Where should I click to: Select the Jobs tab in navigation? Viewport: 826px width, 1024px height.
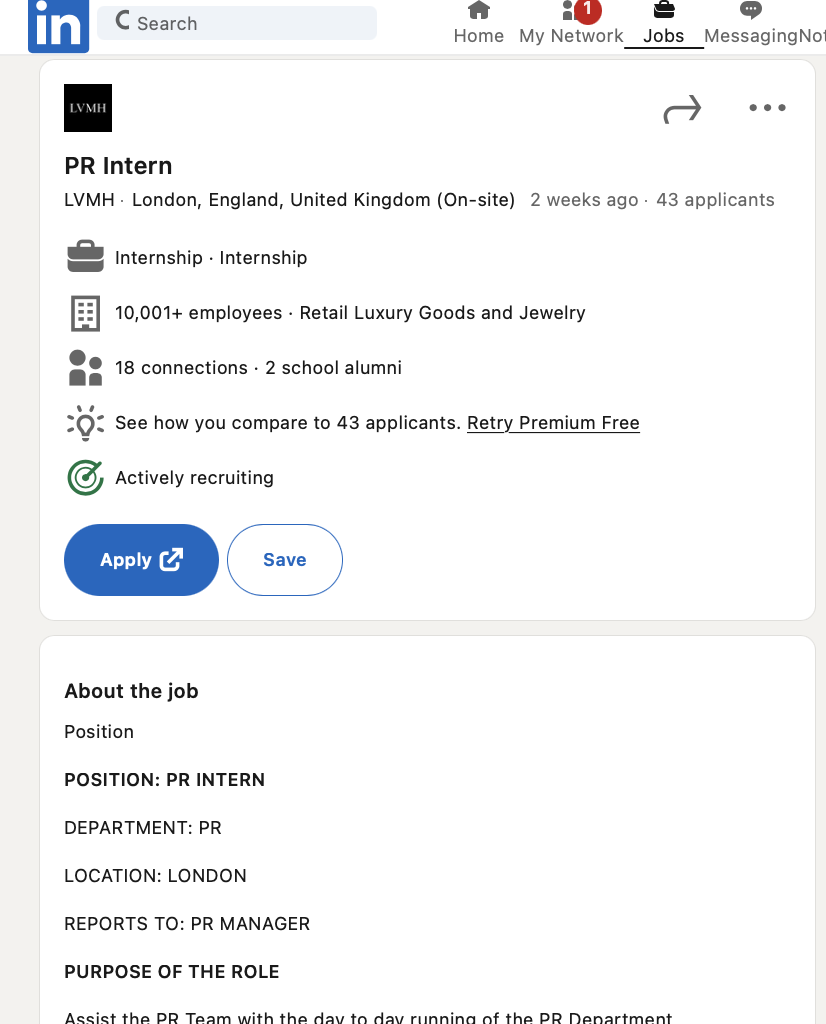pyautogui.click(x=663, y=24)
